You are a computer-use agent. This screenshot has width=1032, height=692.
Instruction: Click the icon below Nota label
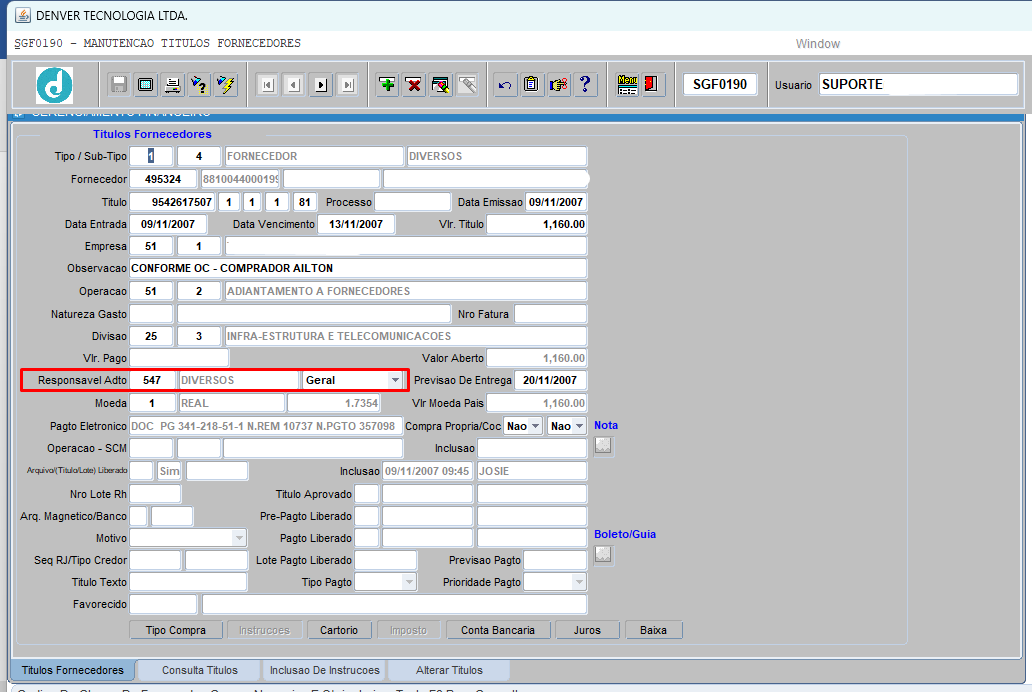[x=603, y=446]
